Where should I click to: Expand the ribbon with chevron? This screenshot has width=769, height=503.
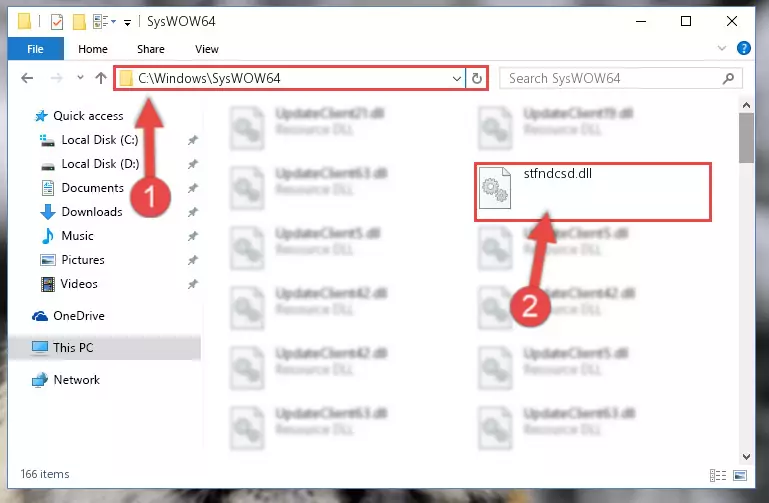point(721,48)
